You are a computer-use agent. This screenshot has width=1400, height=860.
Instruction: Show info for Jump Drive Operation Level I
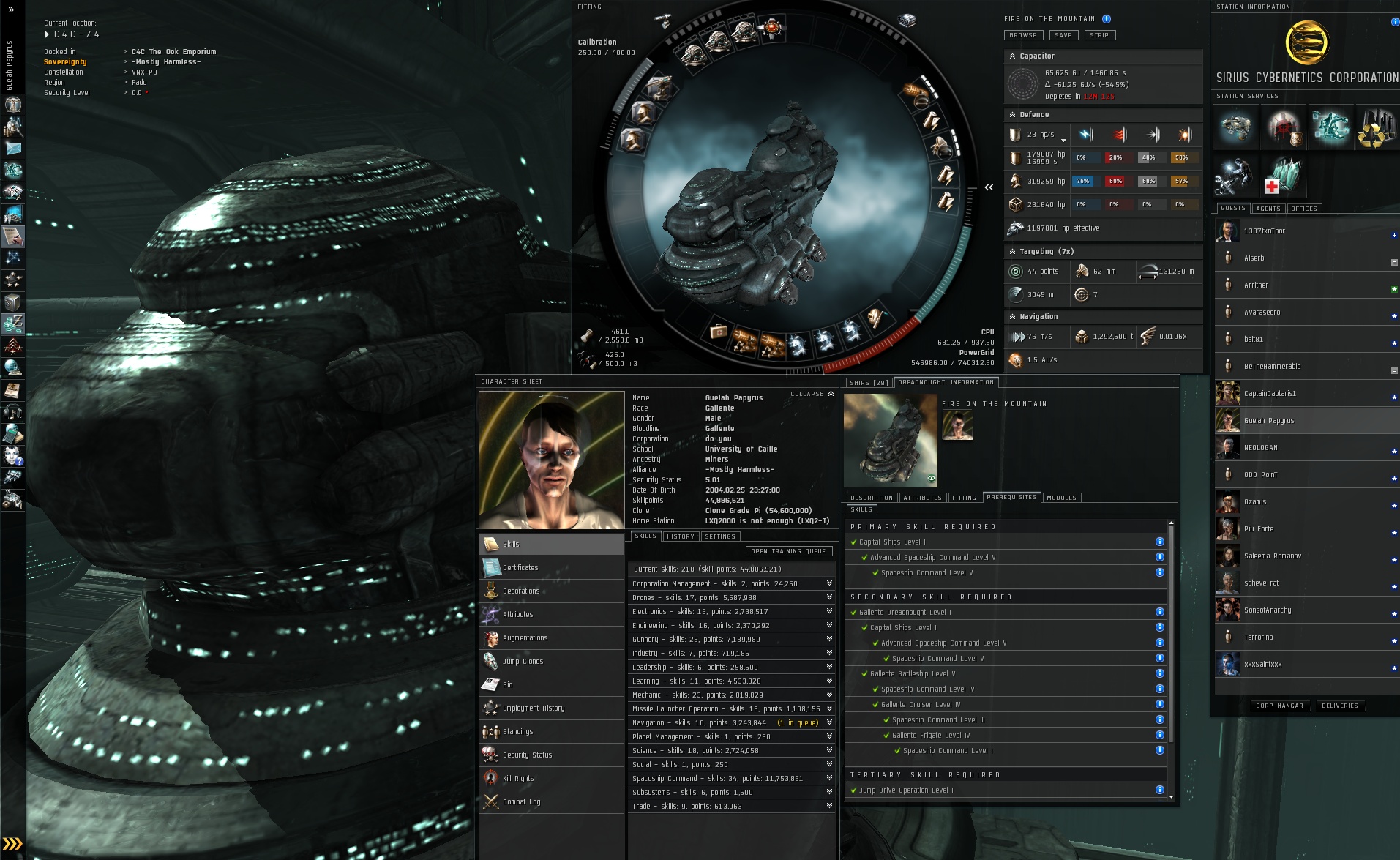tap(1159, 790)
